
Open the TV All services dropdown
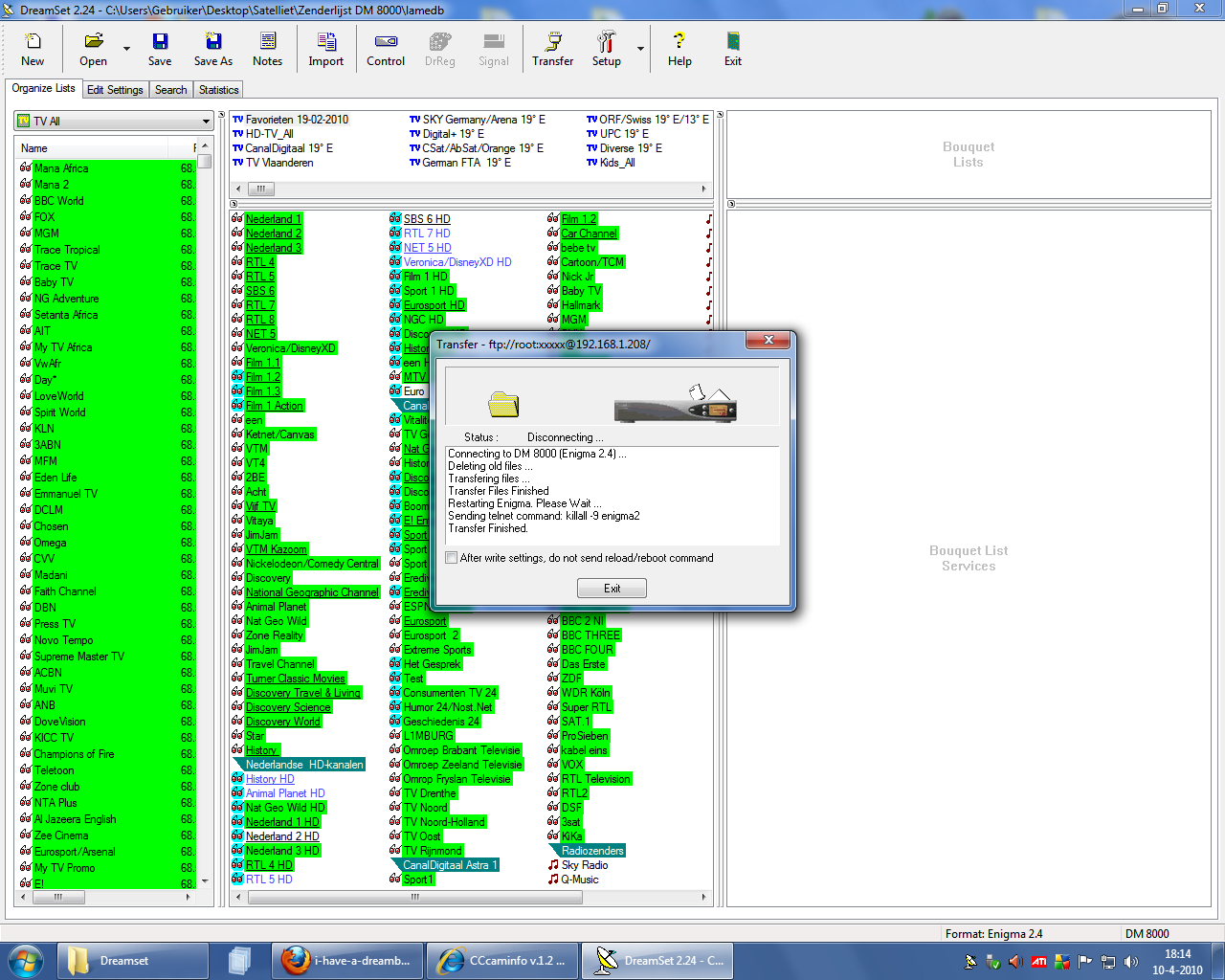coord(113,122)
